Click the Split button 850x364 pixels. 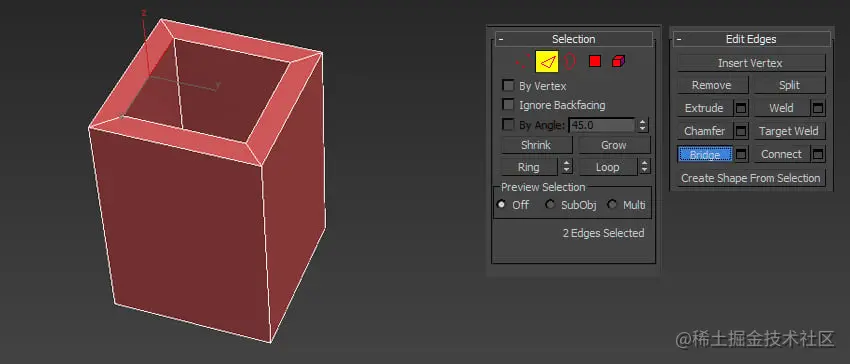coord(789,85)
